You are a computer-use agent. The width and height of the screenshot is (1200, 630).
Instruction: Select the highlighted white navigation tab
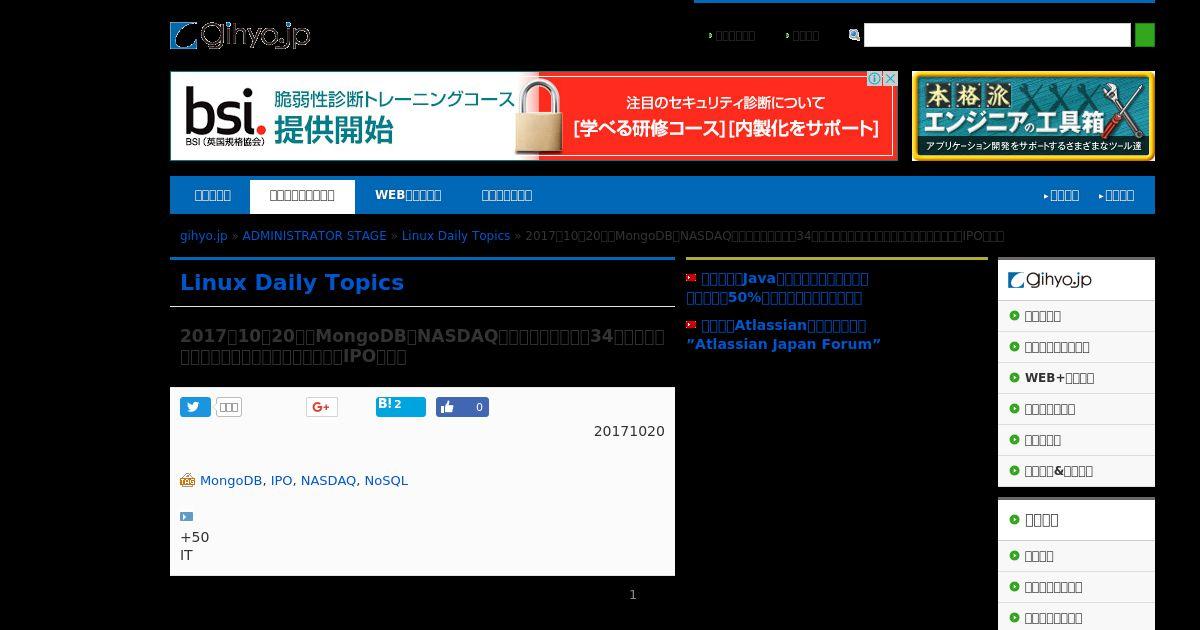[302, 196]
